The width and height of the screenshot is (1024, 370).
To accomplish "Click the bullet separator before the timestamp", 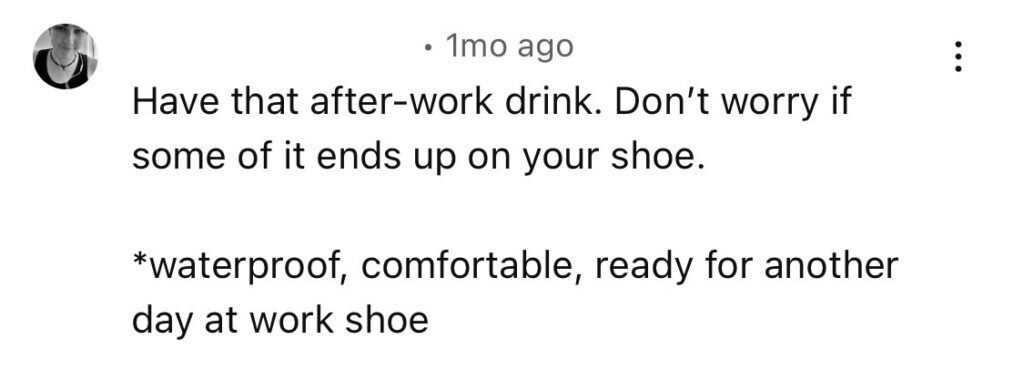I will [428, 48].
